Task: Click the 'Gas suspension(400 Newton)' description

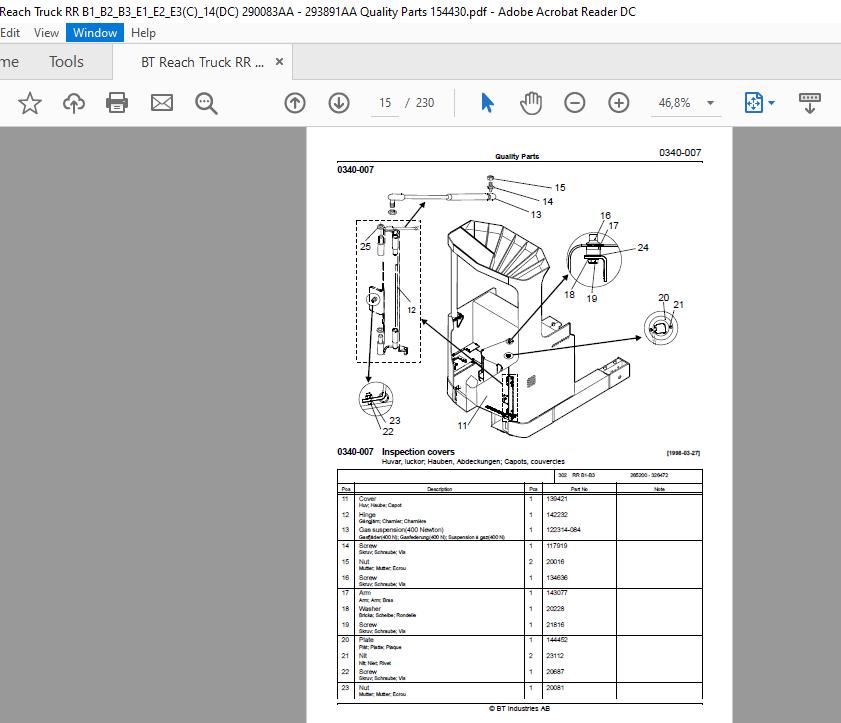Action: (401, 530)
